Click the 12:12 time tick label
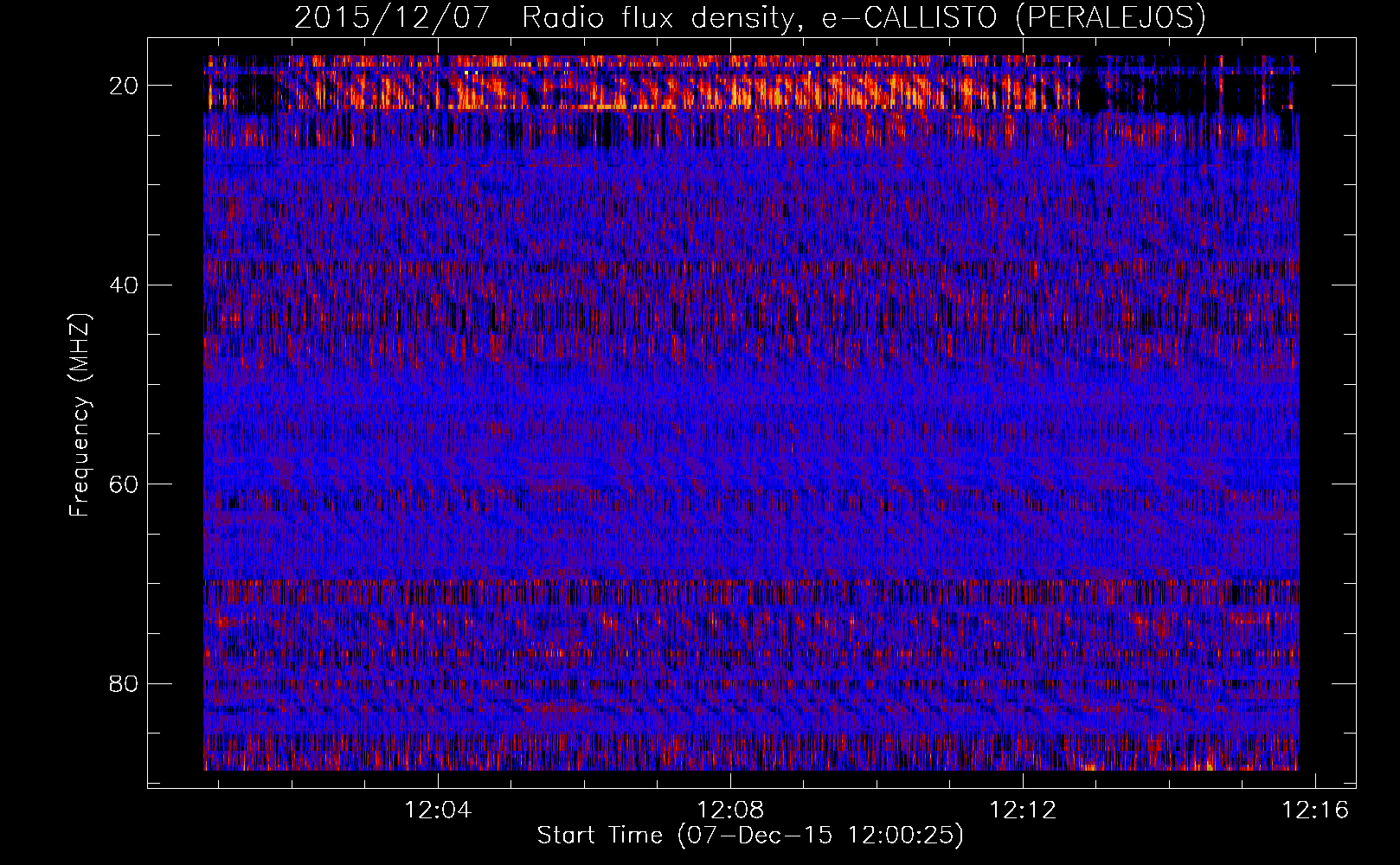The image size is (1400, 865). (1024, 810)
